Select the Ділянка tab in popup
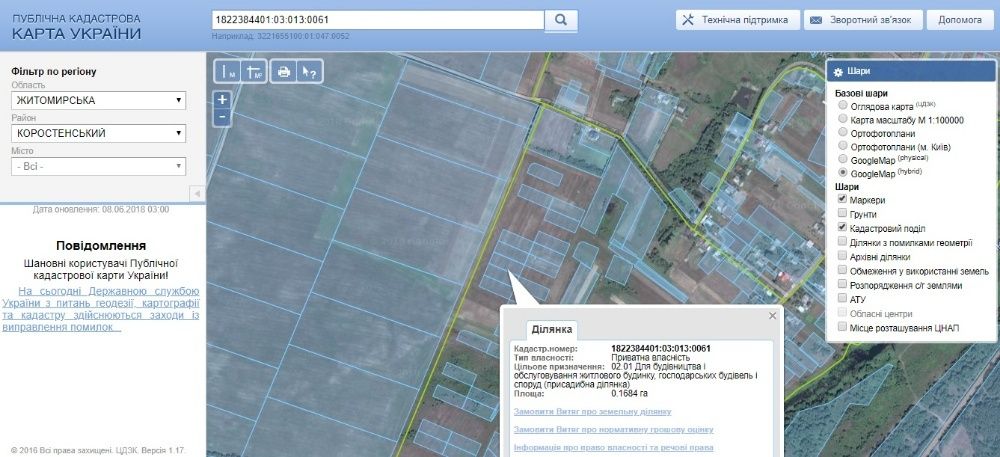This screenshot has height=457, width=1000. click(x=552, y=330)
